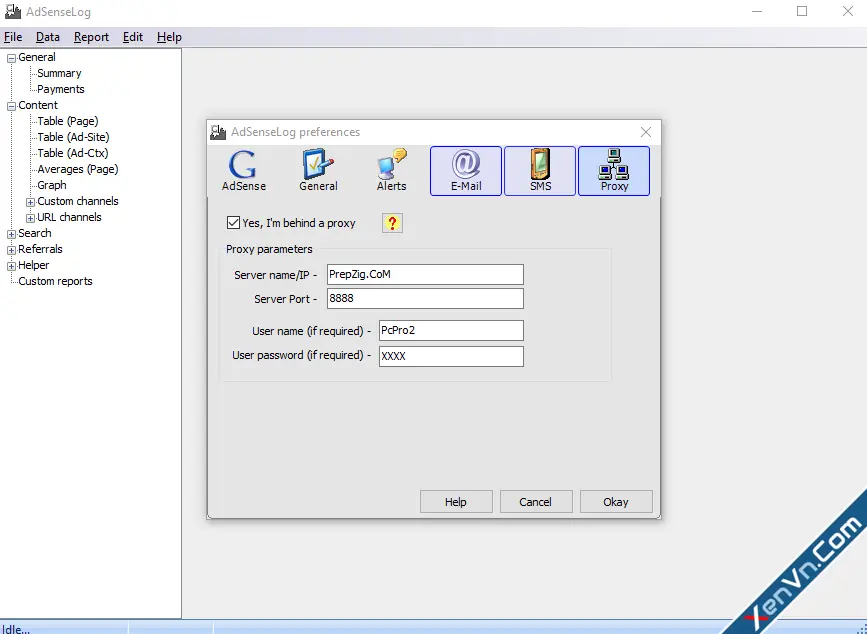Image resolution: width=867 pixels, height=634 pixels.
Task: Select Custom channels tree item
Action: click(x=78, y=201)
